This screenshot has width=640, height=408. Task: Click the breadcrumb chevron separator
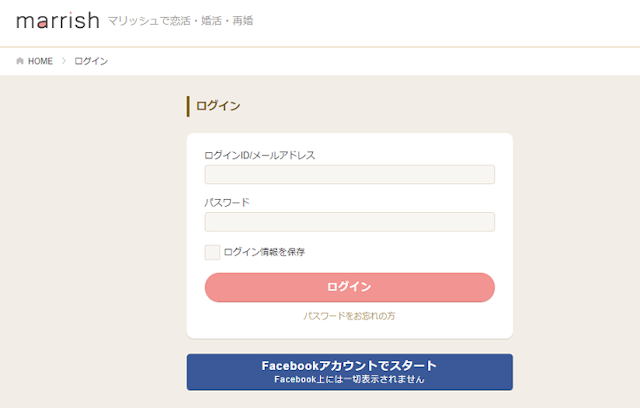(x=64, y=61)
